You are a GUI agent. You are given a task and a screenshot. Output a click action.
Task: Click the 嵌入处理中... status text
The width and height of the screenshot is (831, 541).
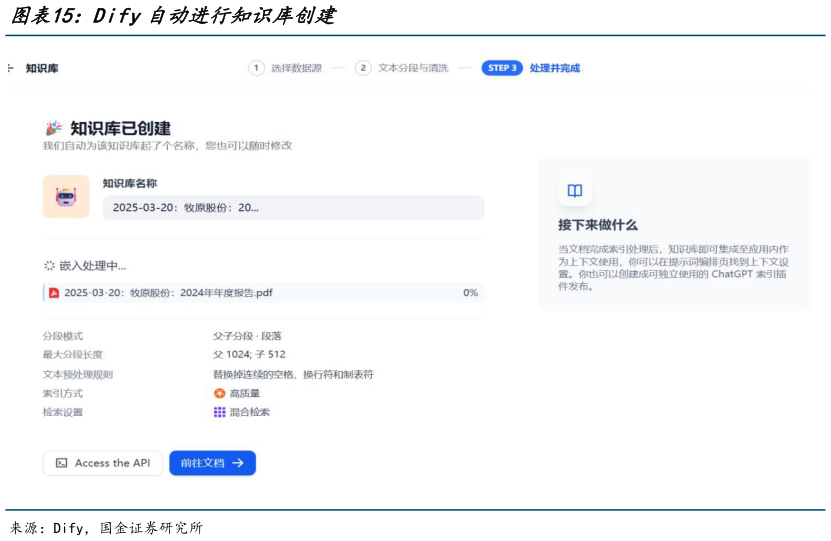(93, 265)
